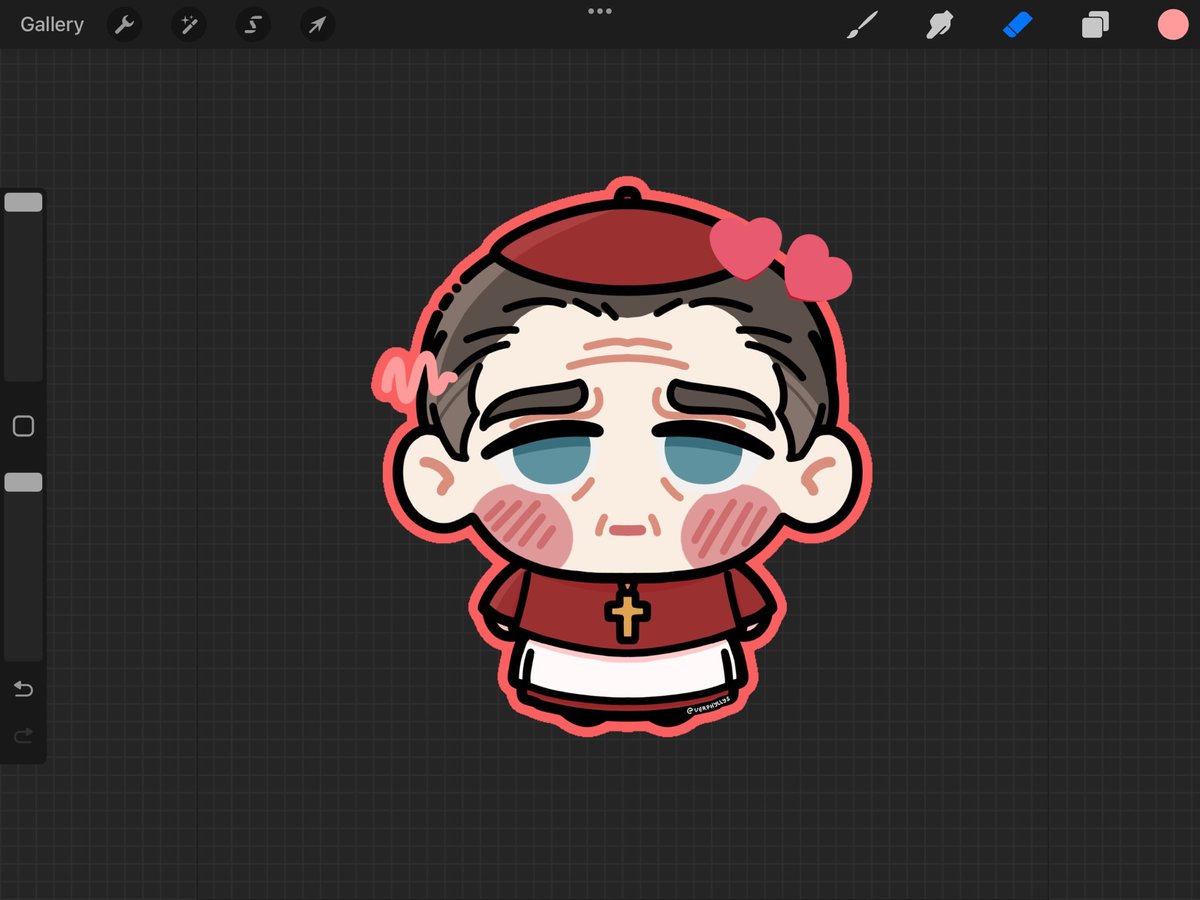The height and width of the screenshot is (900, 1200).
Task: Open the Actions menu with the wrench icon
Action: tap(124, 24)
